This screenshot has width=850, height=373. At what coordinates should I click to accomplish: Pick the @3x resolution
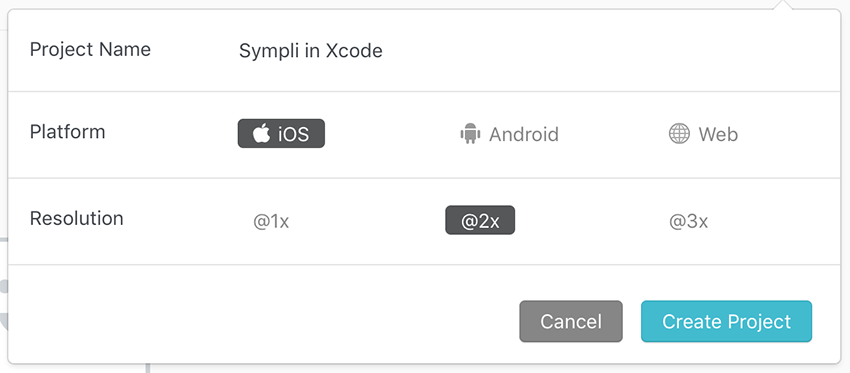coord(688,221)
